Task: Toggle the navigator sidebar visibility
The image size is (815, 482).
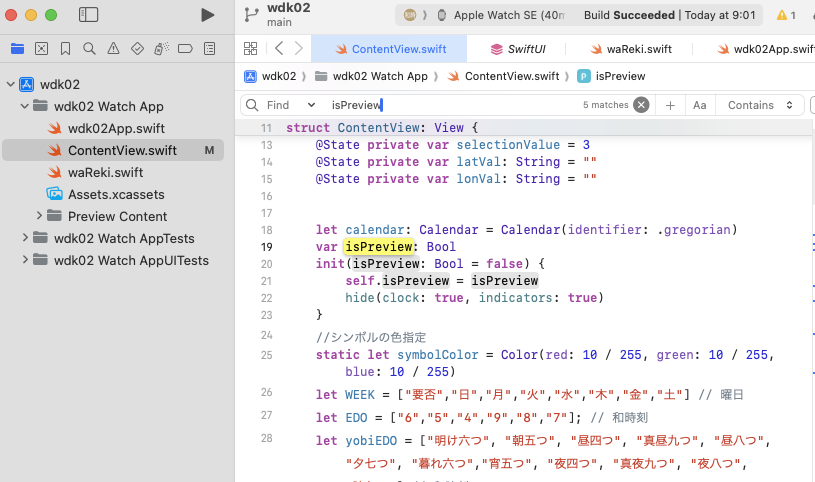Action: click(x=88, y=15)
